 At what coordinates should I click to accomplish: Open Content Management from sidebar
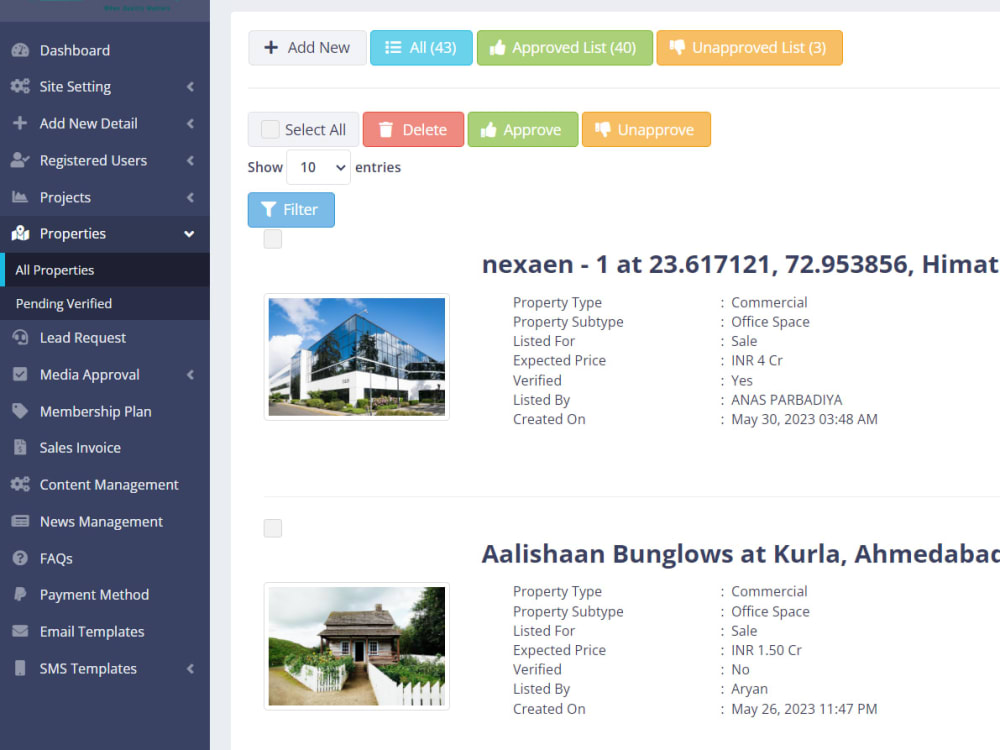click(105, 485)
